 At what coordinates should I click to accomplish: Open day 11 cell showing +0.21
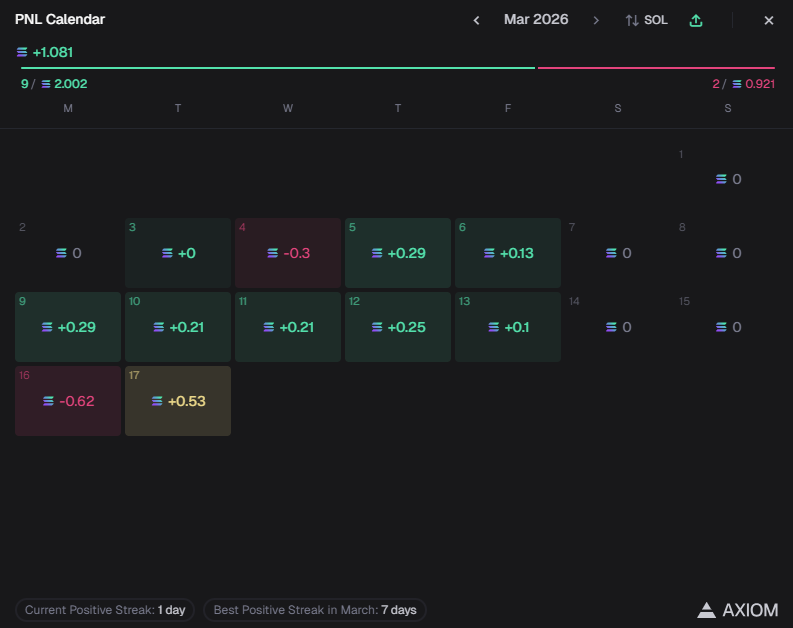288,327
